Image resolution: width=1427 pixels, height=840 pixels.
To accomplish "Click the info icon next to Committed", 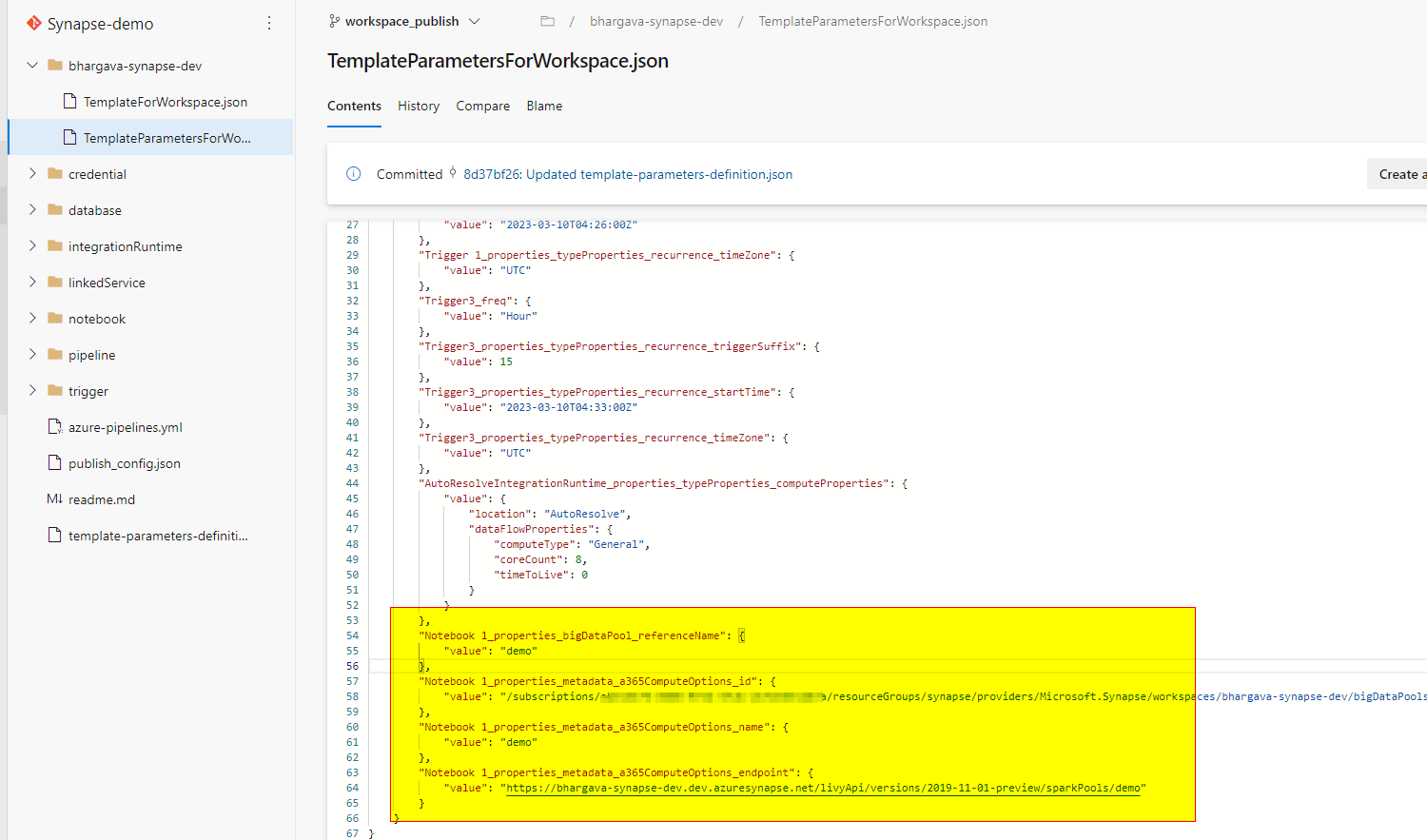I will click(x=353, y=174).
